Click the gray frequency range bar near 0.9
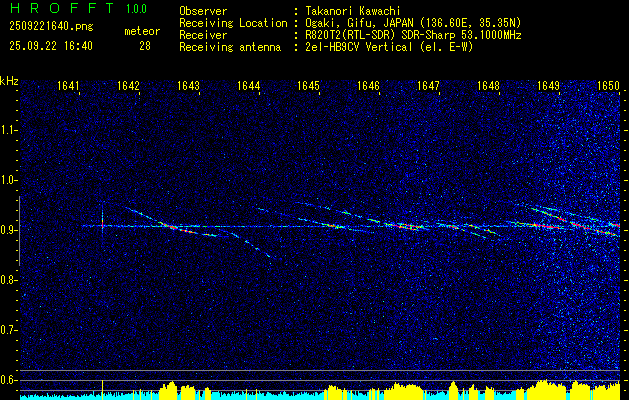 (19, 231)
